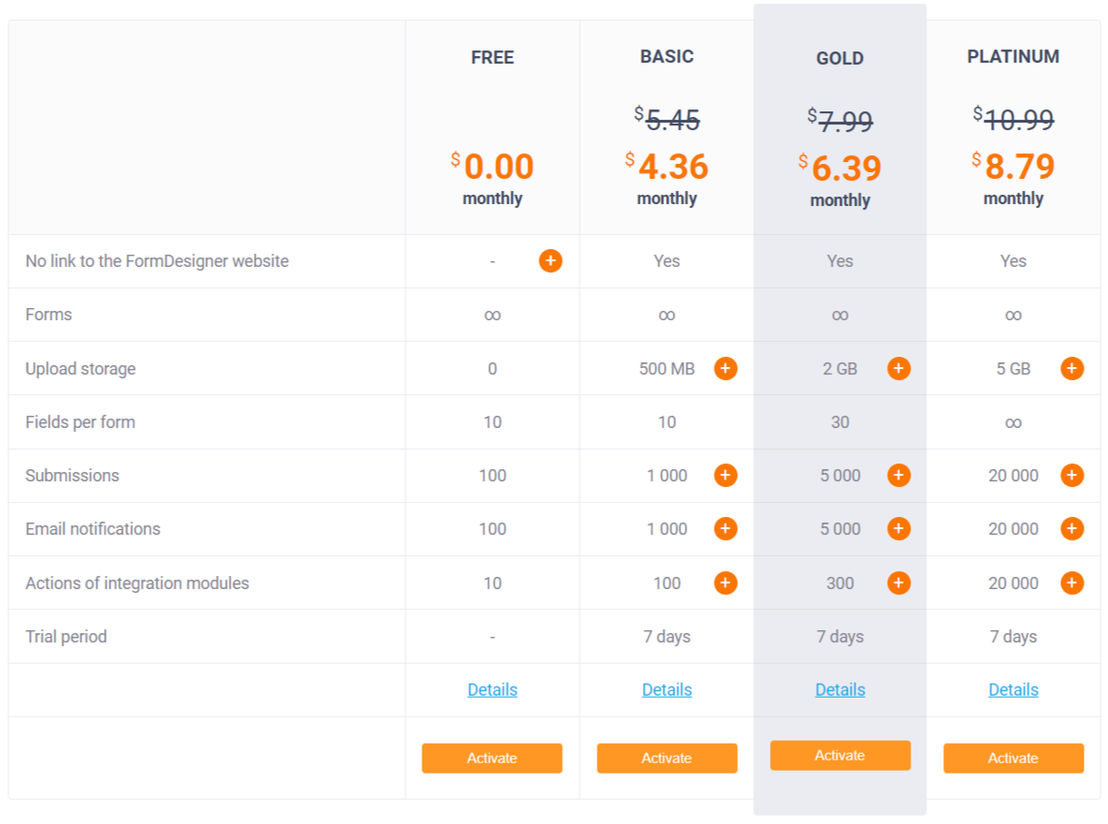Click plus icon beside Basic 100 integration actions
This screenshot has width=1108, height=824.
tap(725, 582)
